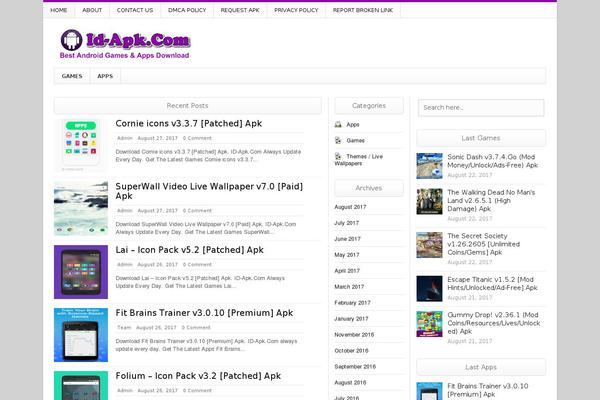Image resolution: width=600 pixels, height=400 pixels.
Task: Click 0 Comment on SuperWall post
Action: tap(197, 211)
